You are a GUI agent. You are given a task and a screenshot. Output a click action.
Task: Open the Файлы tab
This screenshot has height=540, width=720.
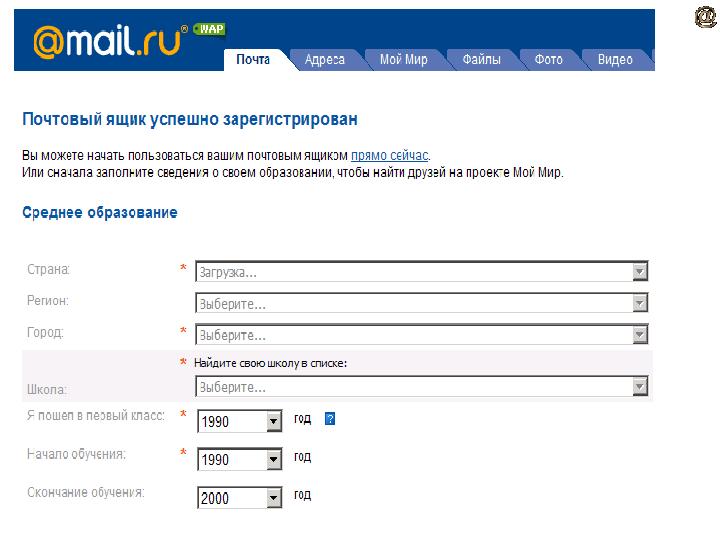pyautogui.click(x=481, y=60)
